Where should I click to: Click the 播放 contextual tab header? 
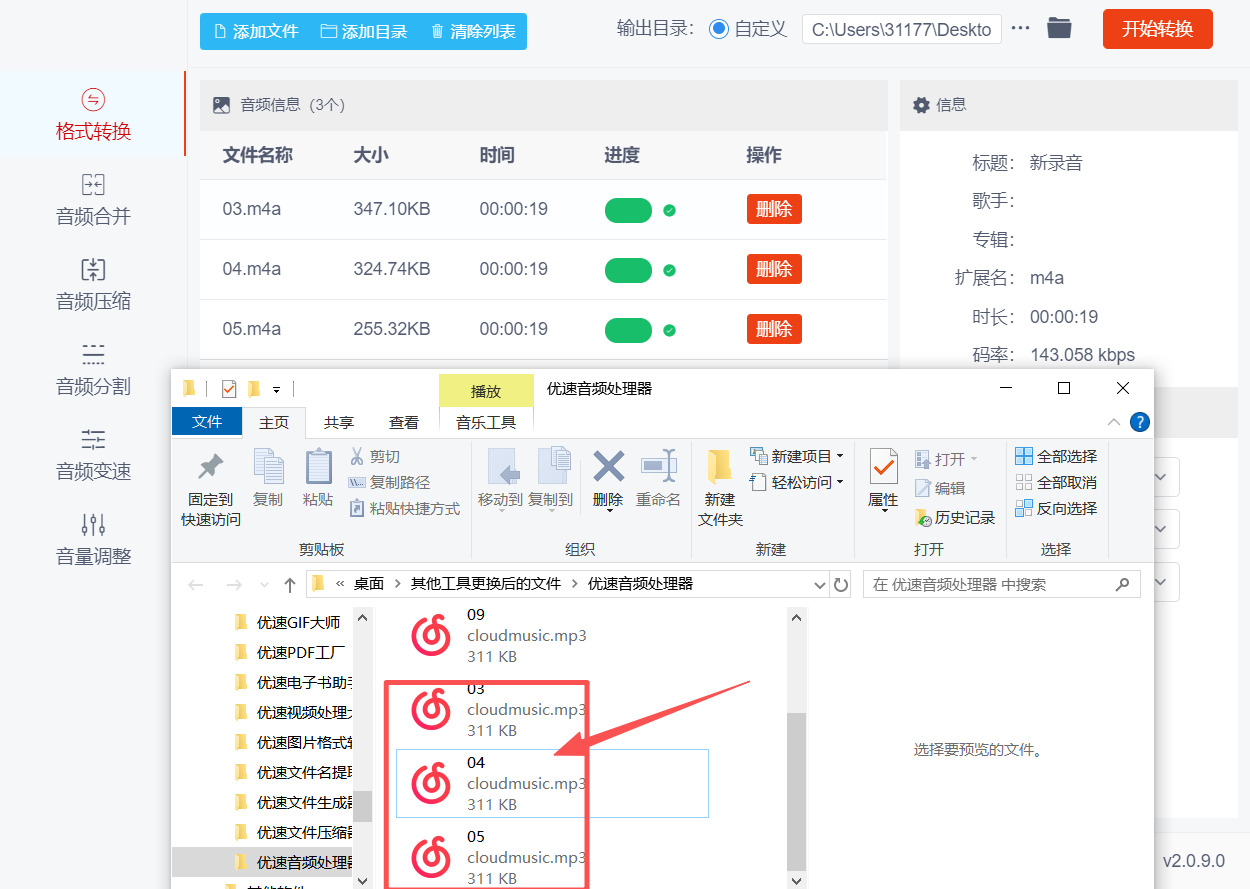486,391
